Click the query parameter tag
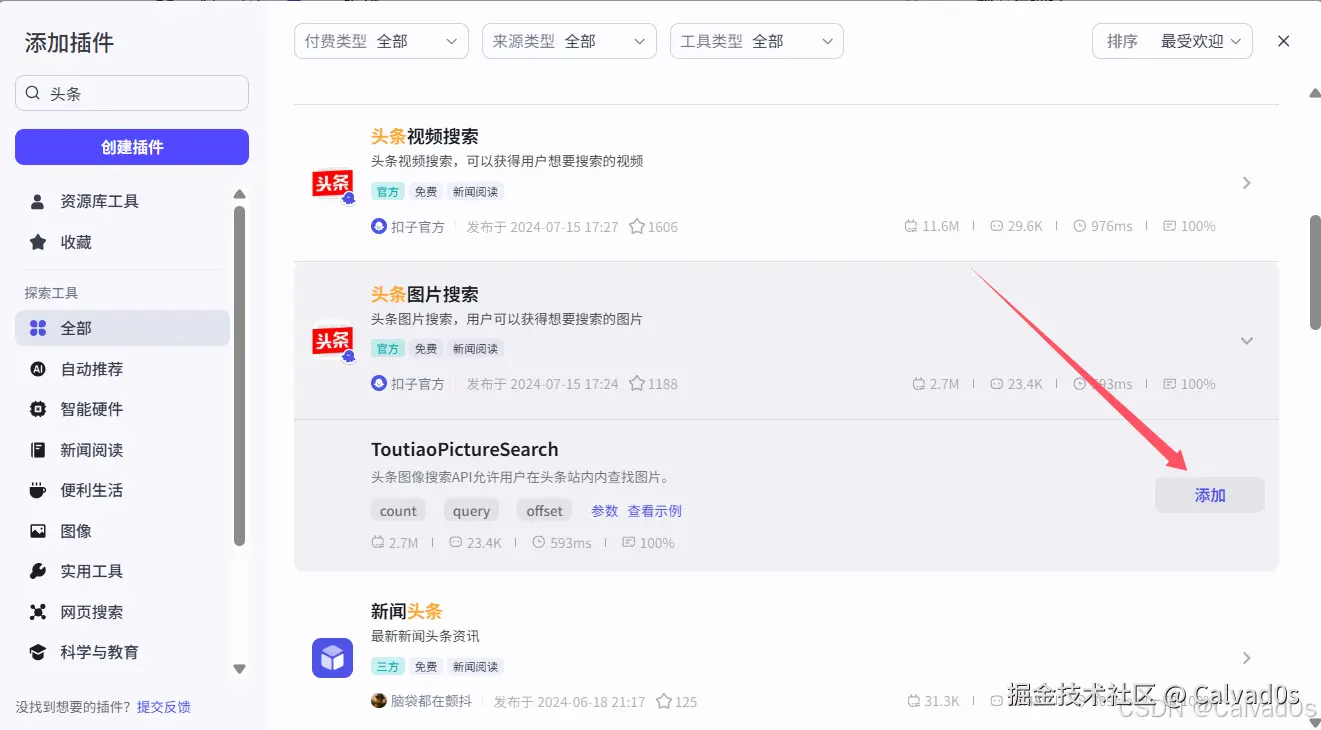 coord(471,511)
